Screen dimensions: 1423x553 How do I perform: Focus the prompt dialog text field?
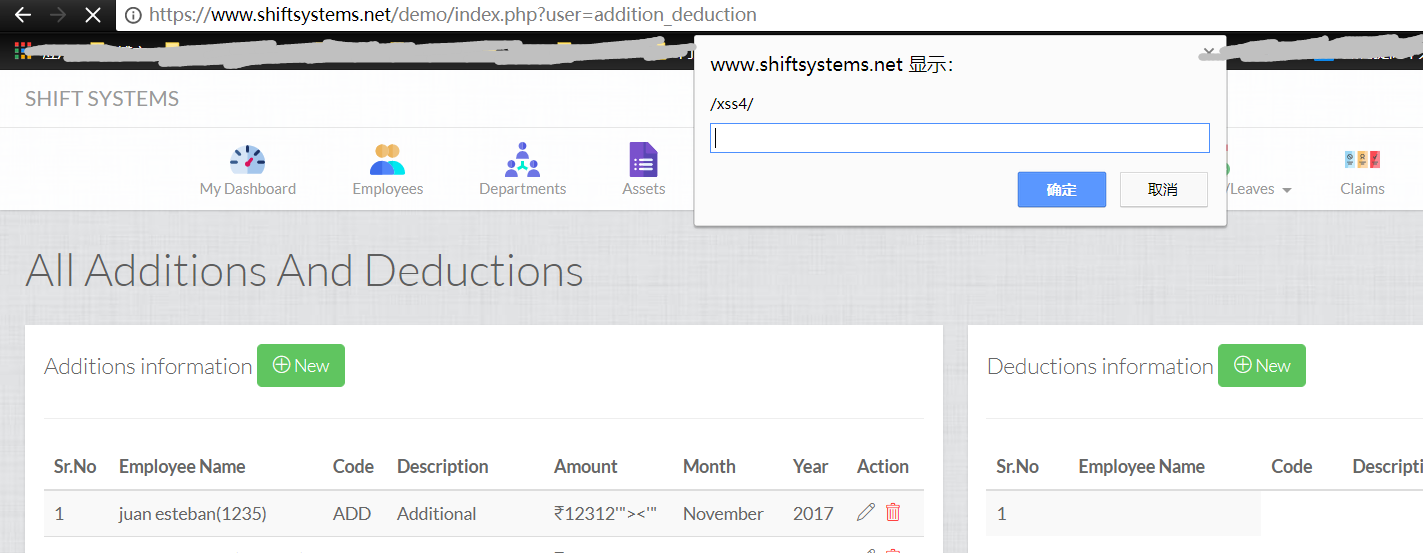[x=960, y=138]
